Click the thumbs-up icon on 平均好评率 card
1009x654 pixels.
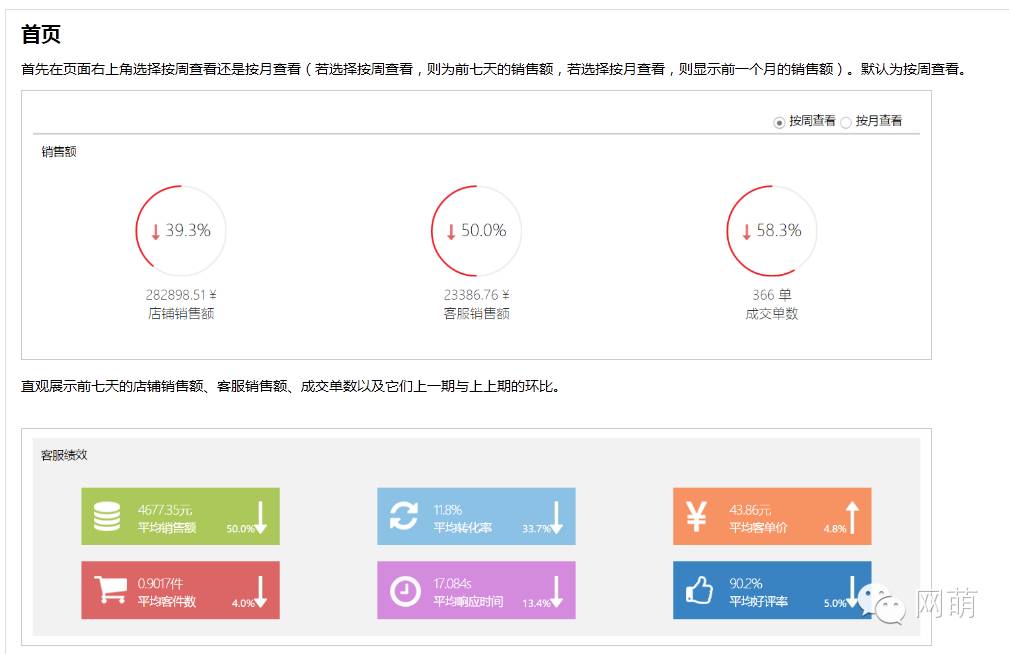[699, 590]
